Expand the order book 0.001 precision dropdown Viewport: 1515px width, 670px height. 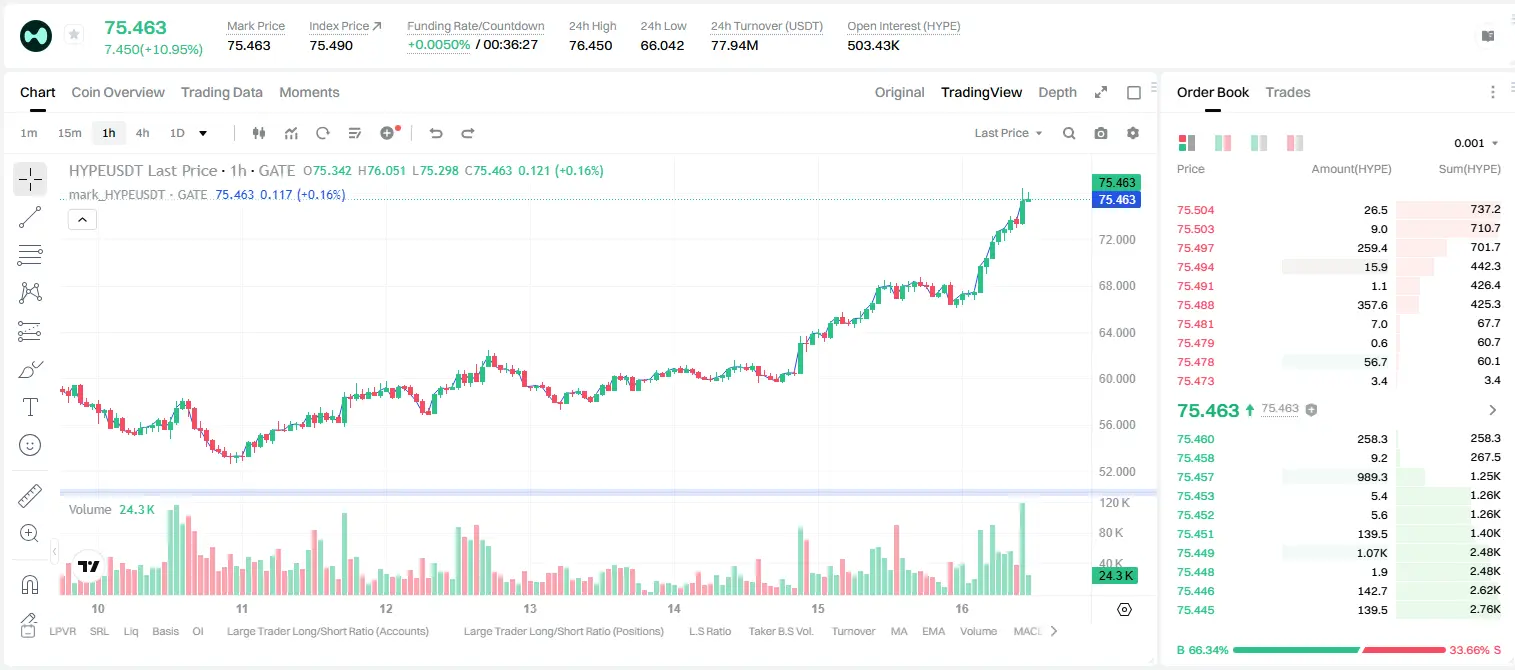1476,143
